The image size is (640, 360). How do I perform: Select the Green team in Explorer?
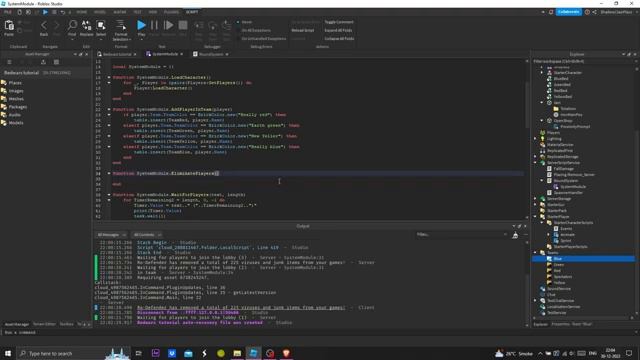pyautogui.click(x=558, y=265)
